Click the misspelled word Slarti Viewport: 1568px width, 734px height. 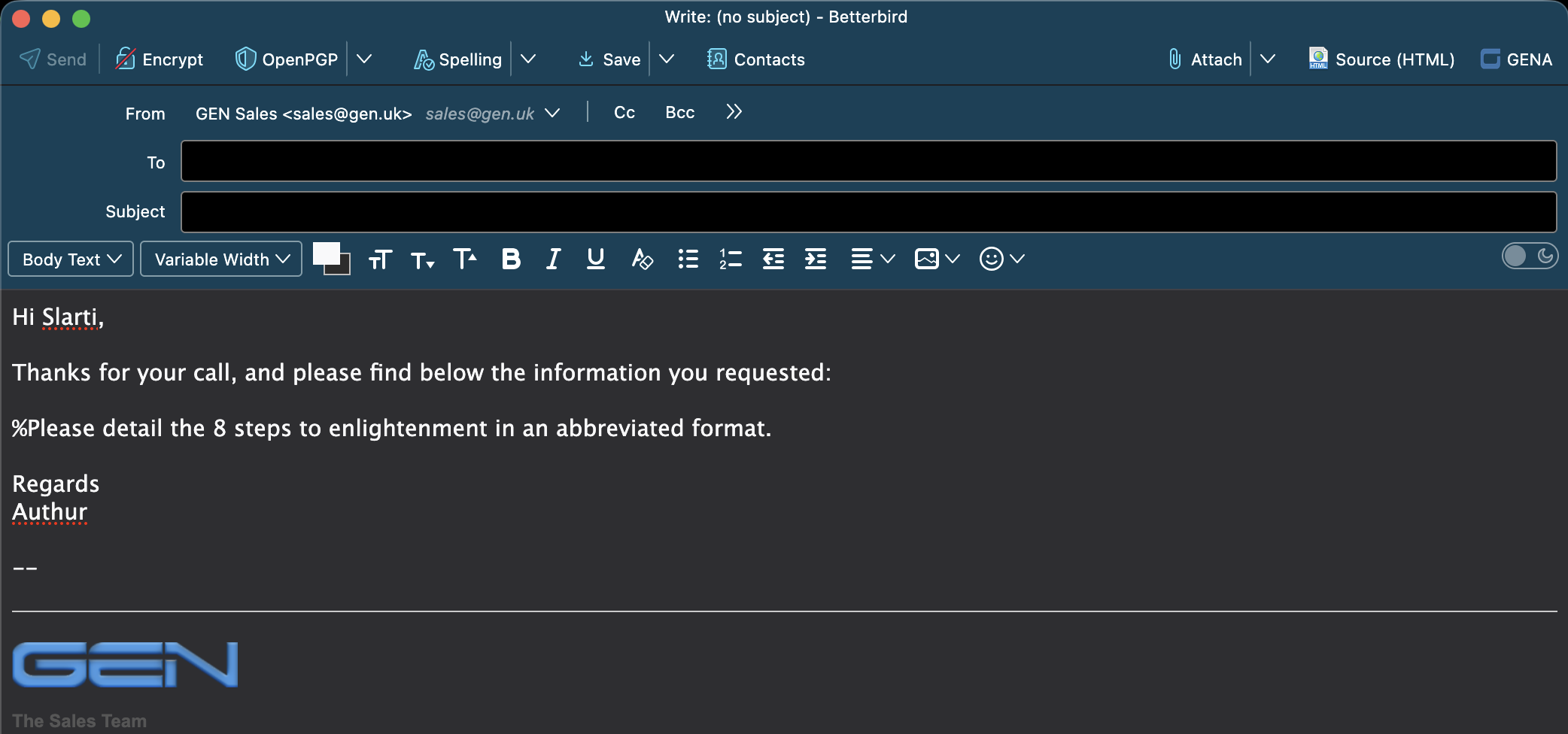(x=70, y=317)
